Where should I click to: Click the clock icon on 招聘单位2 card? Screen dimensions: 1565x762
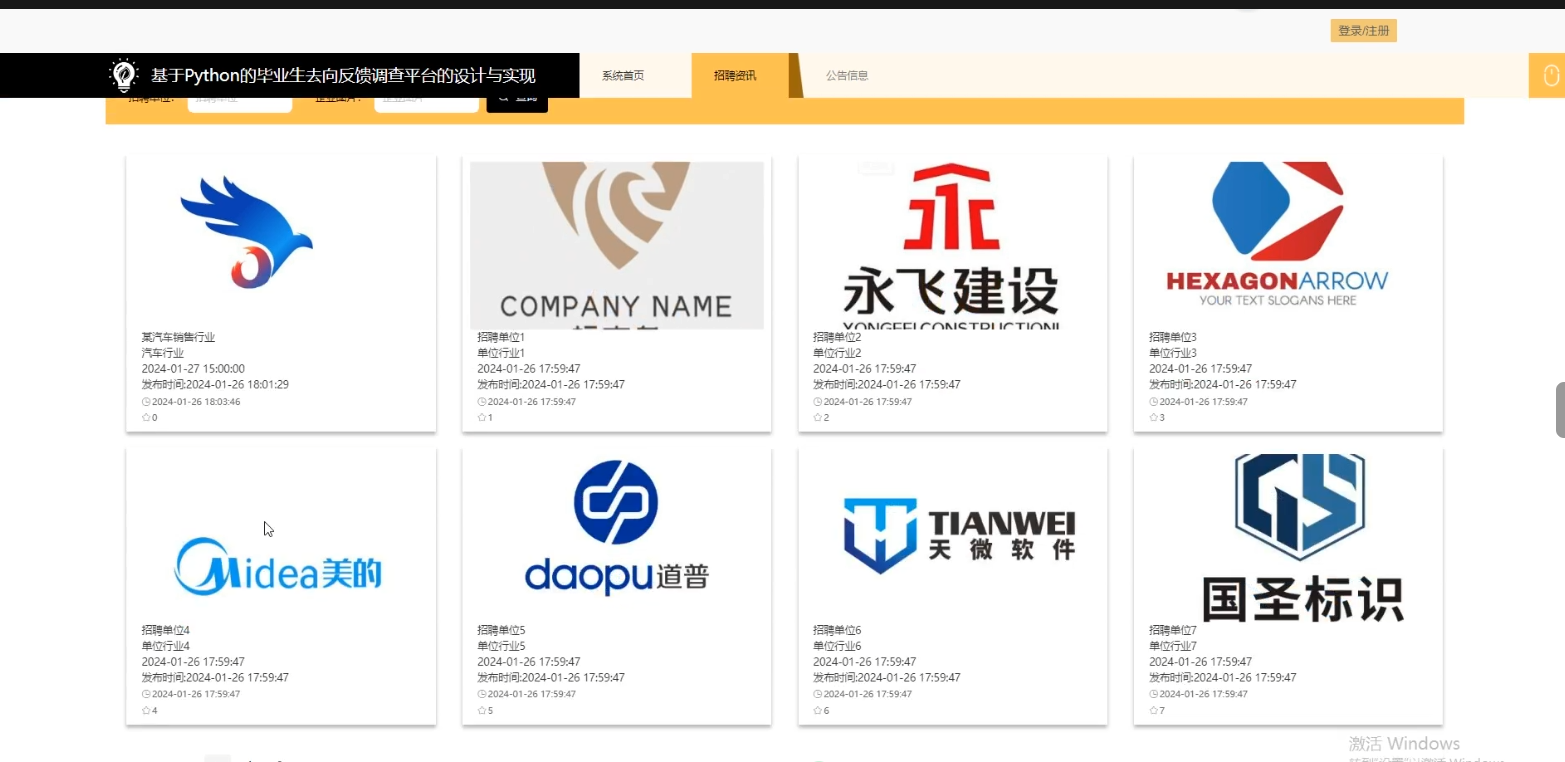pos(817,401)
